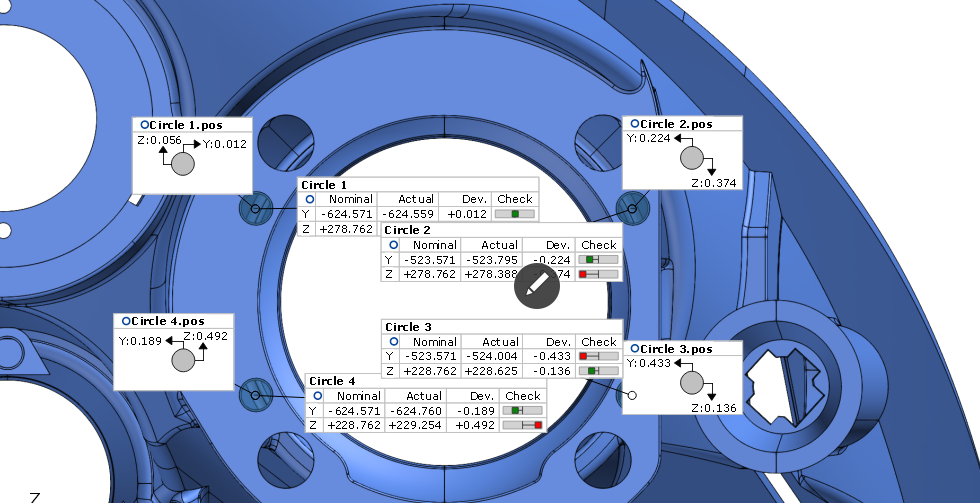Click Circle 3 deviation -0.433

[551, 356]
